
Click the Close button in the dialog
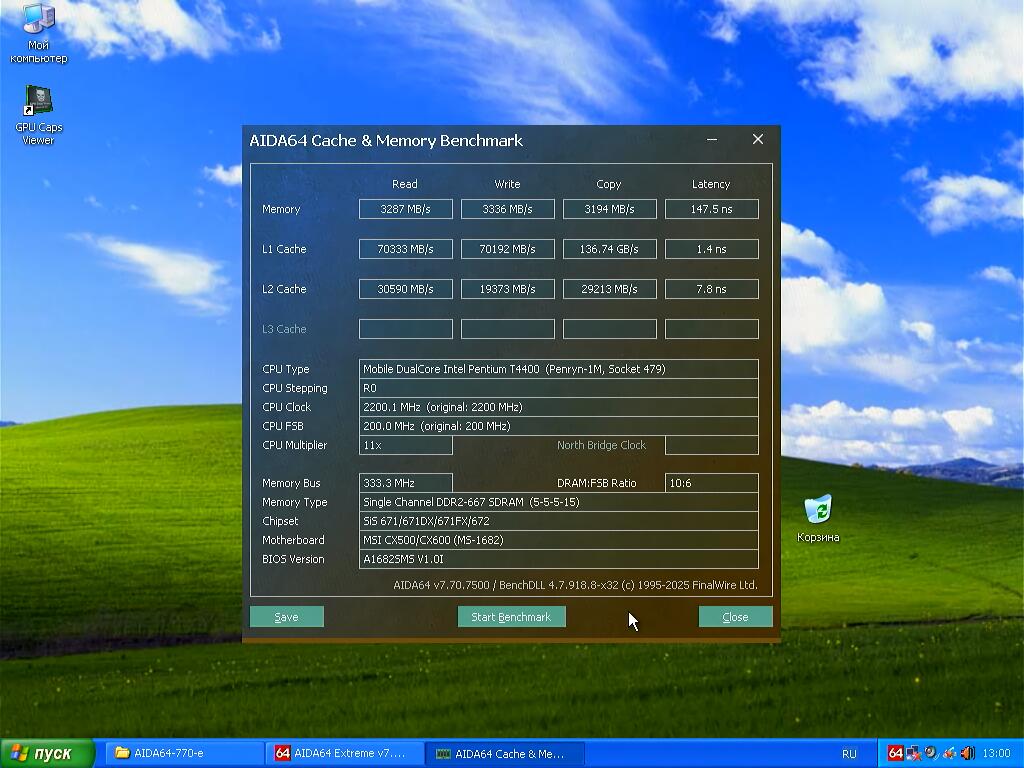[735, 617]
